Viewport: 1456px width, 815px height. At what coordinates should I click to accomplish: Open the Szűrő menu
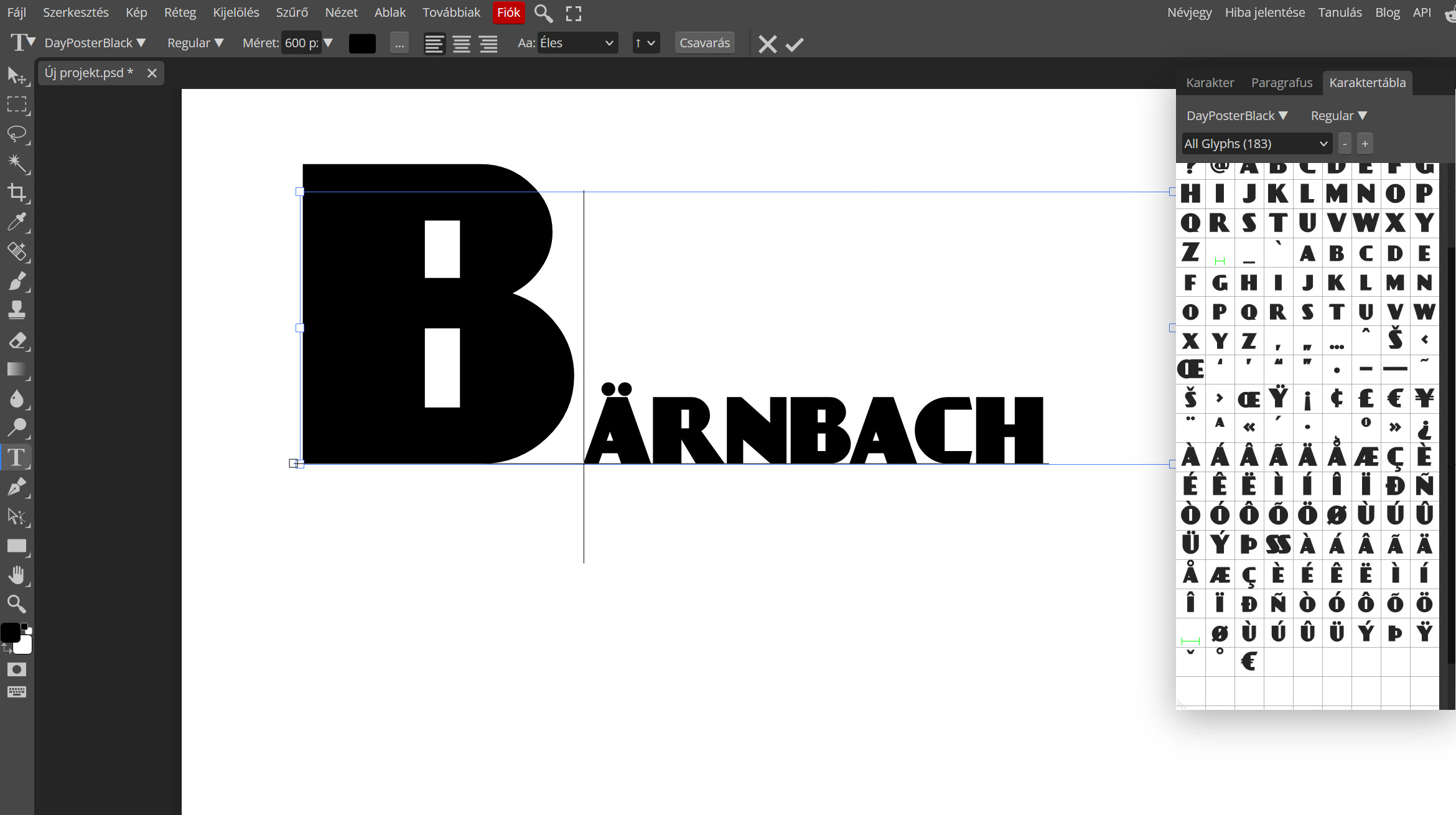(292, 12)
